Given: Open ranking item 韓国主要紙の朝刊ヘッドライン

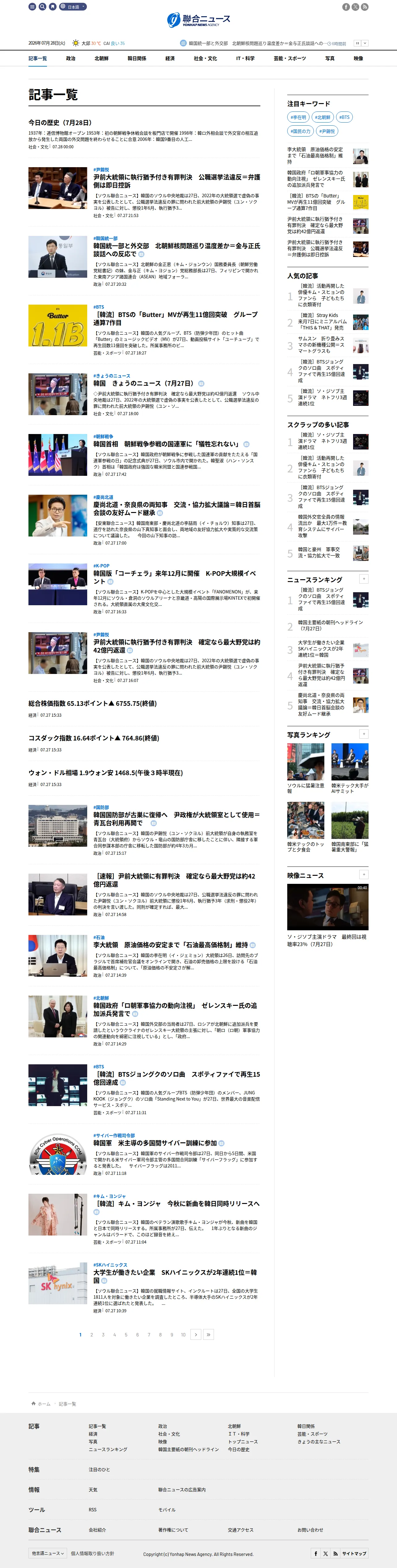Looking at the screenshot, I should point(330,625).
